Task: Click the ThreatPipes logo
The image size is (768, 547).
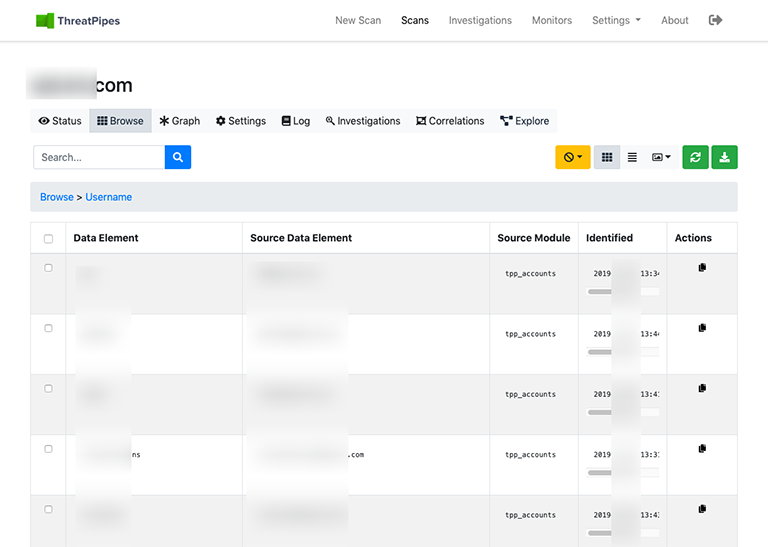Action: pyautogui.click(x=77, y=20)
